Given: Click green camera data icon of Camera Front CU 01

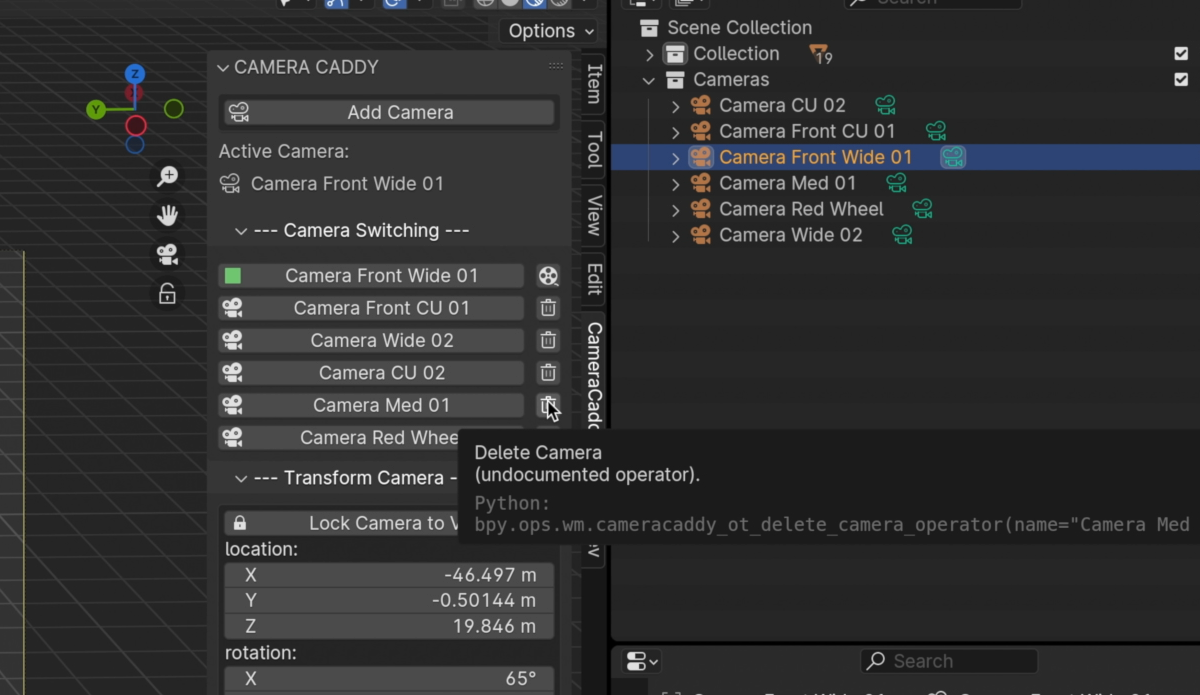Looking at the screenshot, I should 935,131.
